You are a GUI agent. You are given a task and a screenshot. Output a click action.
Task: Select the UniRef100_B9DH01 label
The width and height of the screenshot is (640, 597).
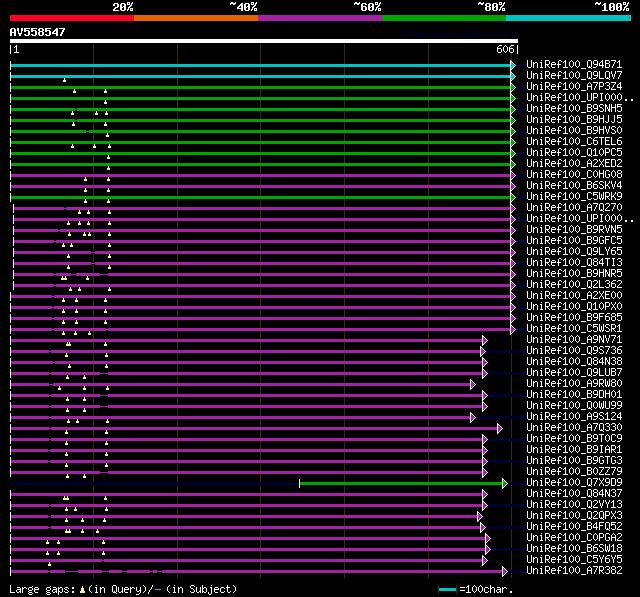point(574,395)
